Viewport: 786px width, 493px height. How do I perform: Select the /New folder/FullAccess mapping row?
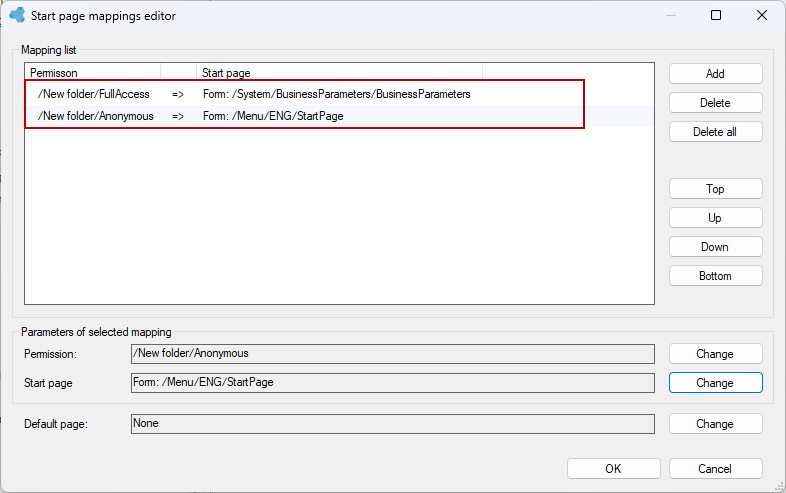[x=339, y=94]
